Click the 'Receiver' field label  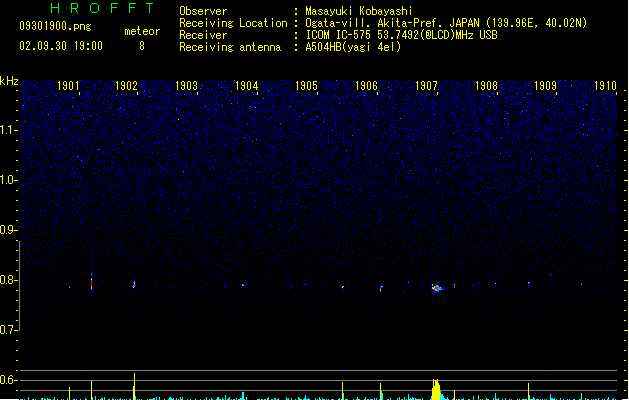tap(203, 35)
